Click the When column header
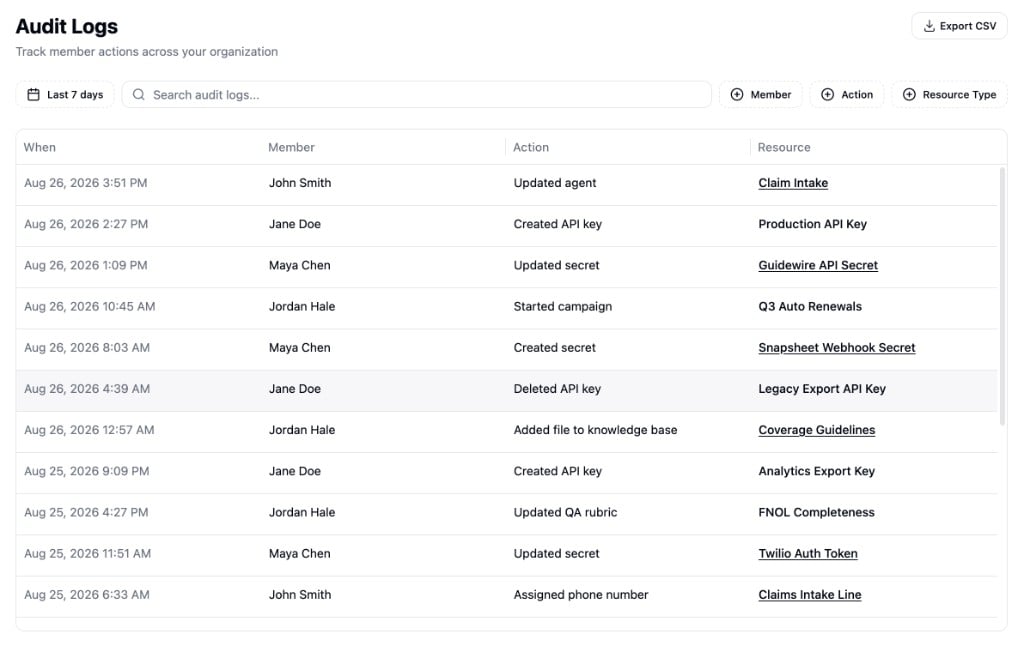 coord(40,148)
